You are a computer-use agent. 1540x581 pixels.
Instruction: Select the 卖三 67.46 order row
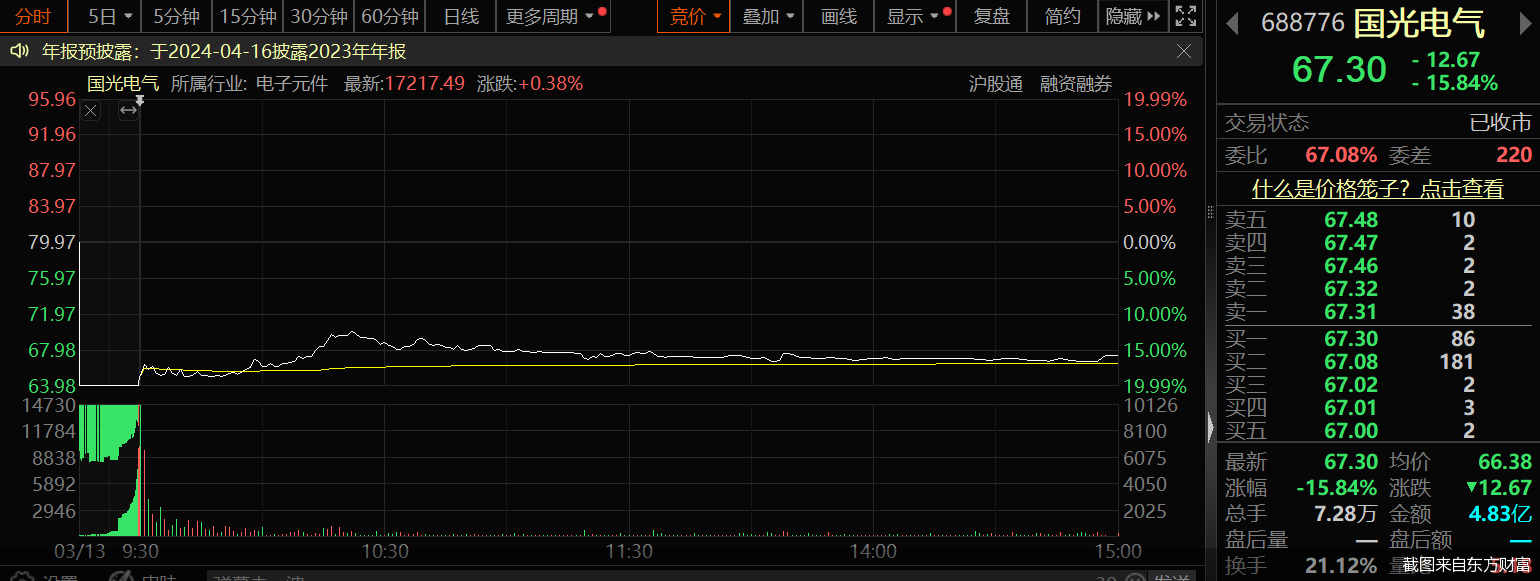pyautogui.click(x=1378, y=266)
